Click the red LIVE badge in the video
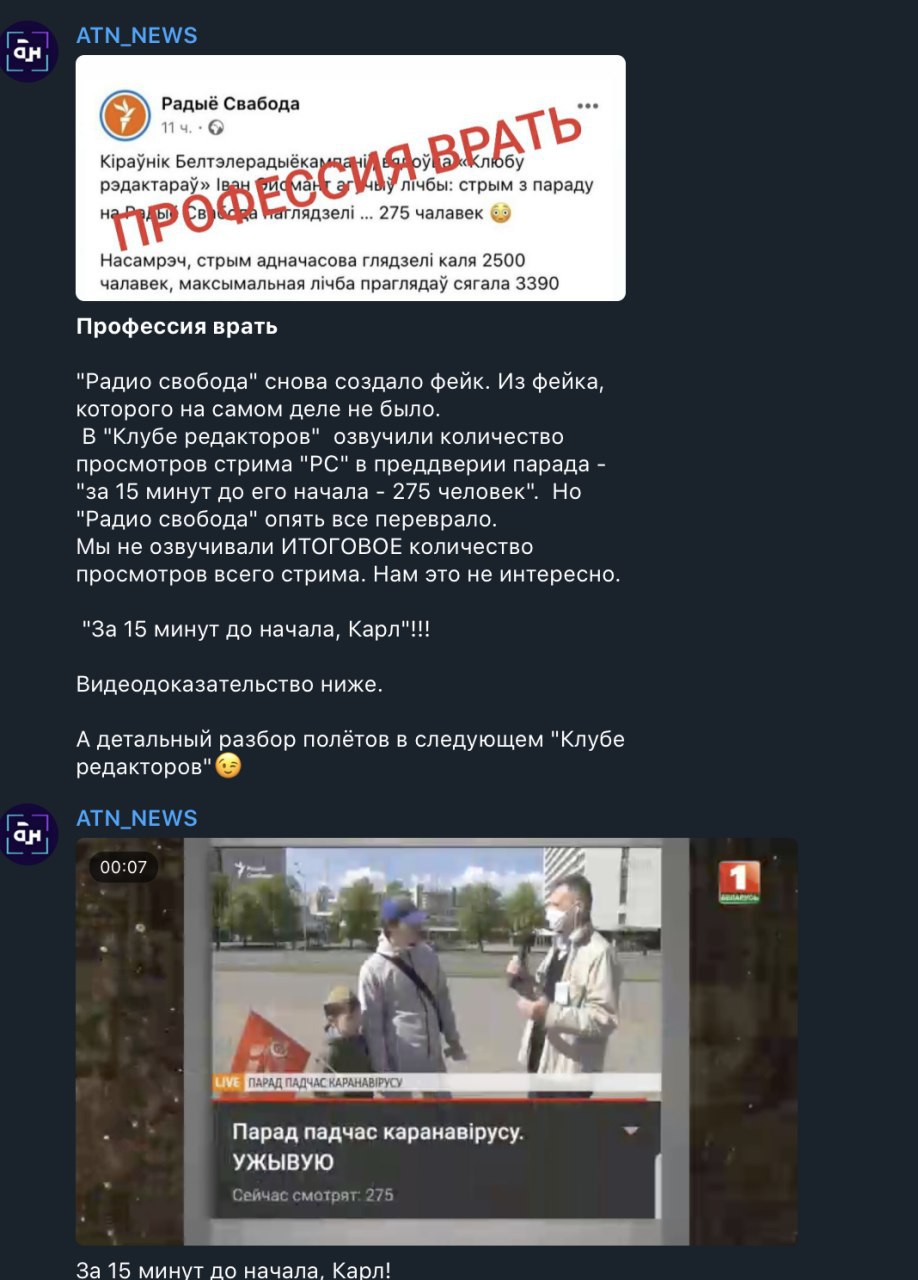This screenshot has width=918, height=1280. [x=226, y=1082]
